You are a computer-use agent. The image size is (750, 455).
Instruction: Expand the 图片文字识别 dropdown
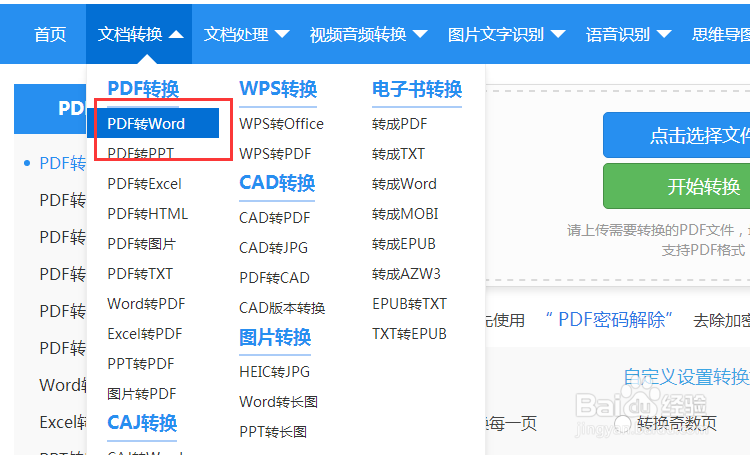tap(507, 34)
